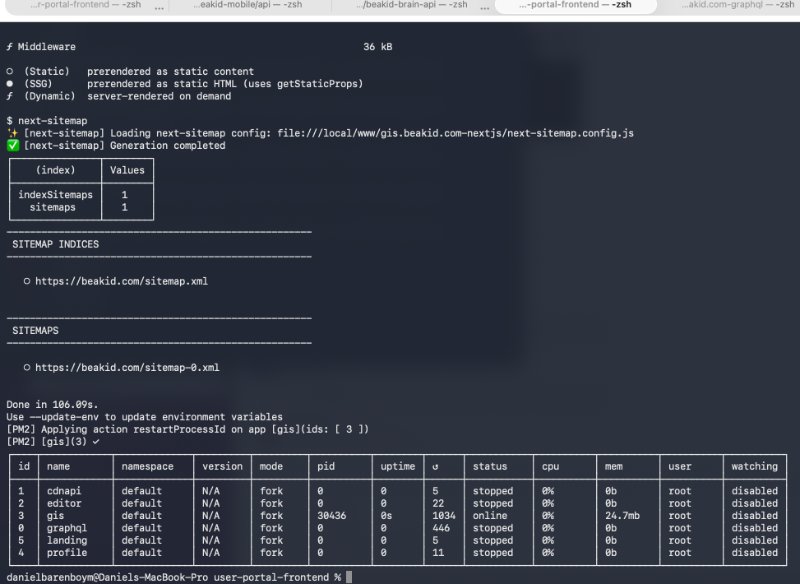
Task: Select the active portal-frontend zsh tab
Action: click(x=576, y=5)
